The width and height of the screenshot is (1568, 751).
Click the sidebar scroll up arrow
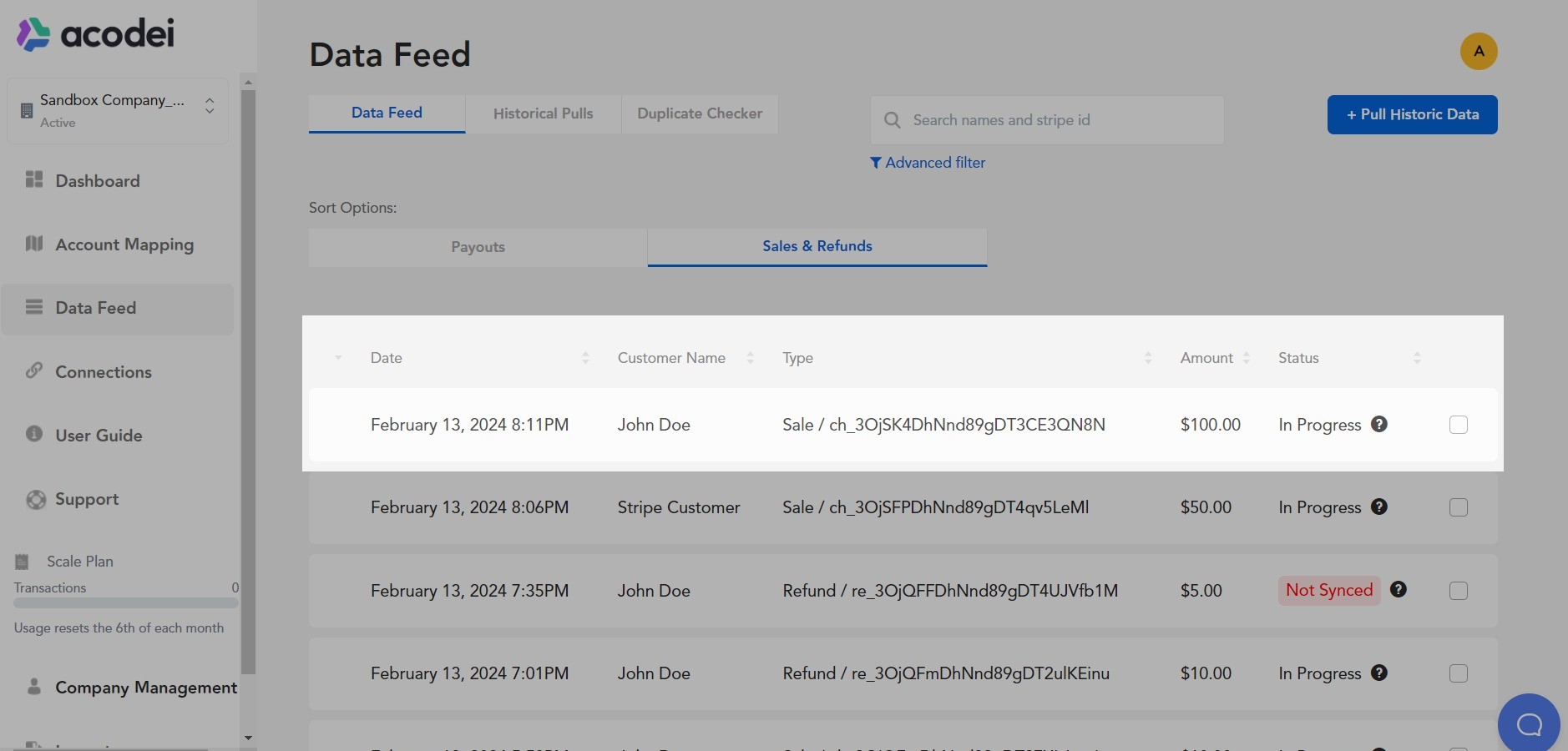(x=248, y=82)
